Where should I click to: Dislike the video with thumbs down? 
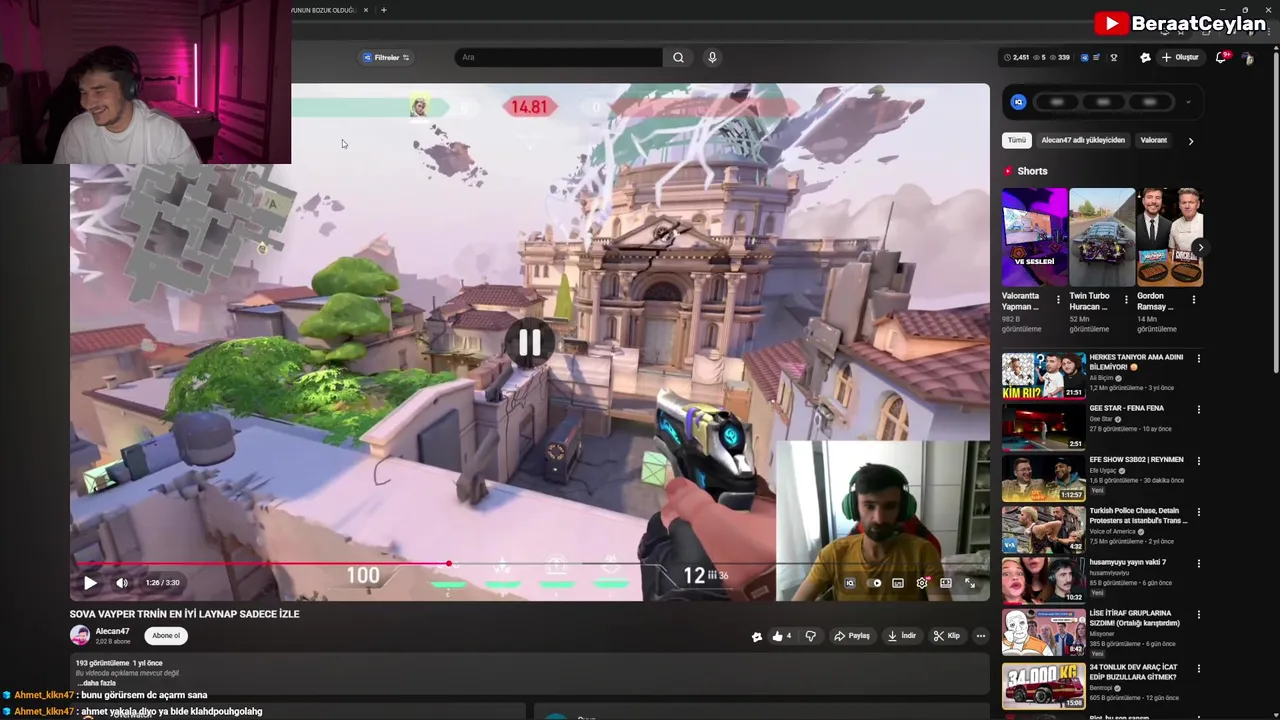coord(811,636)
